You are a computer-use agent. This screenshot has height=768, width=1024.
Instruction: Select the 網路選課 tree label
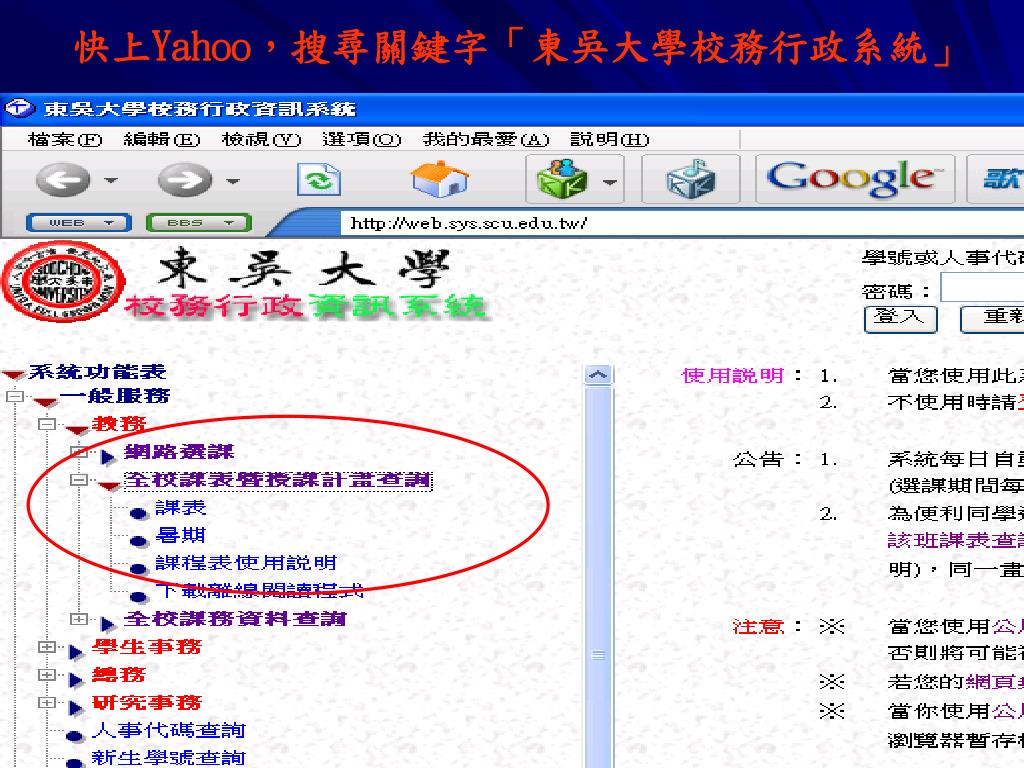click(179, 452)
